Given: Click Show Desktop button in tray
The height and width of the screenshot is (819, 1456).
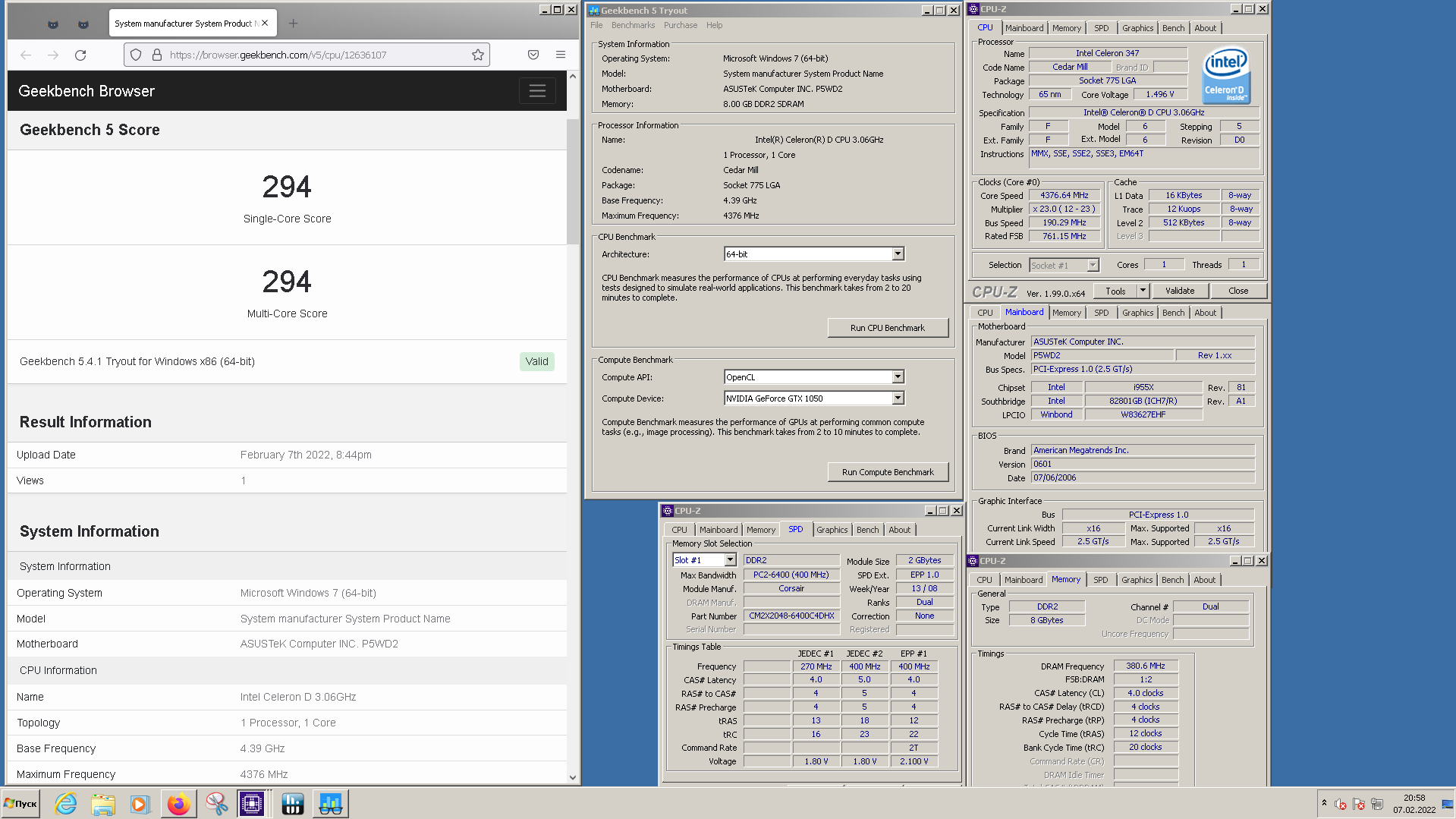Looking at the screenshot, I should [1448, 804].
